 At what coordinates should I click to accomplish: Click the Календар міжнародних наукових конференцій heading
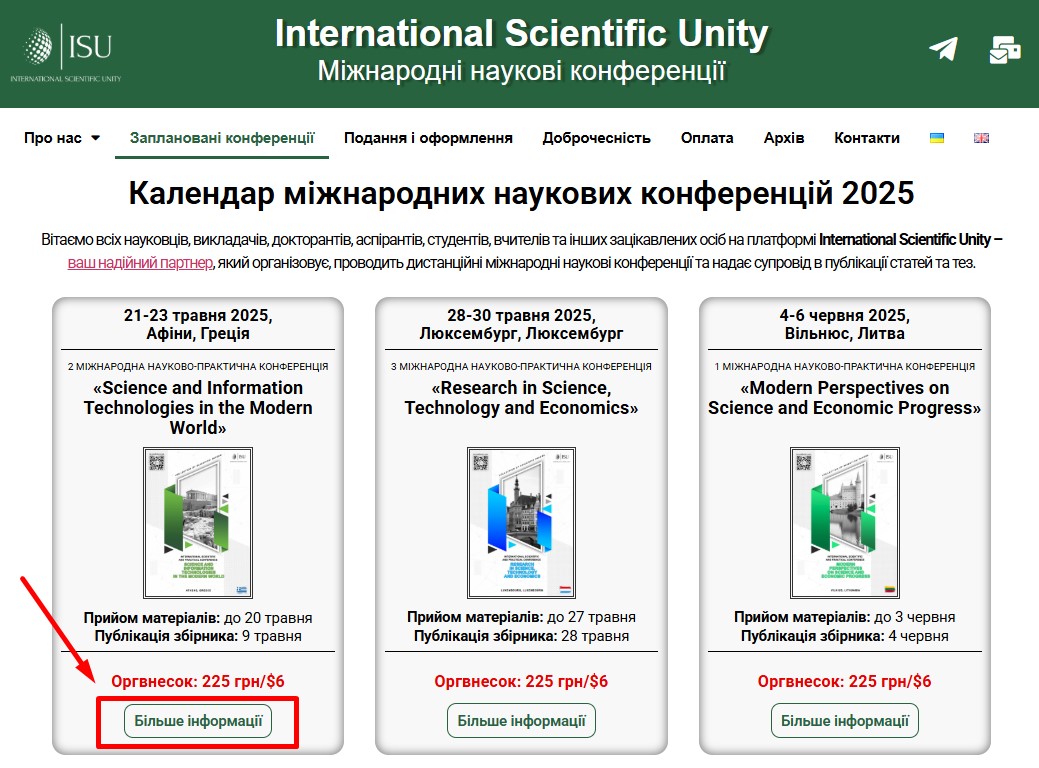pyautogui.click(x=521, y=193)
